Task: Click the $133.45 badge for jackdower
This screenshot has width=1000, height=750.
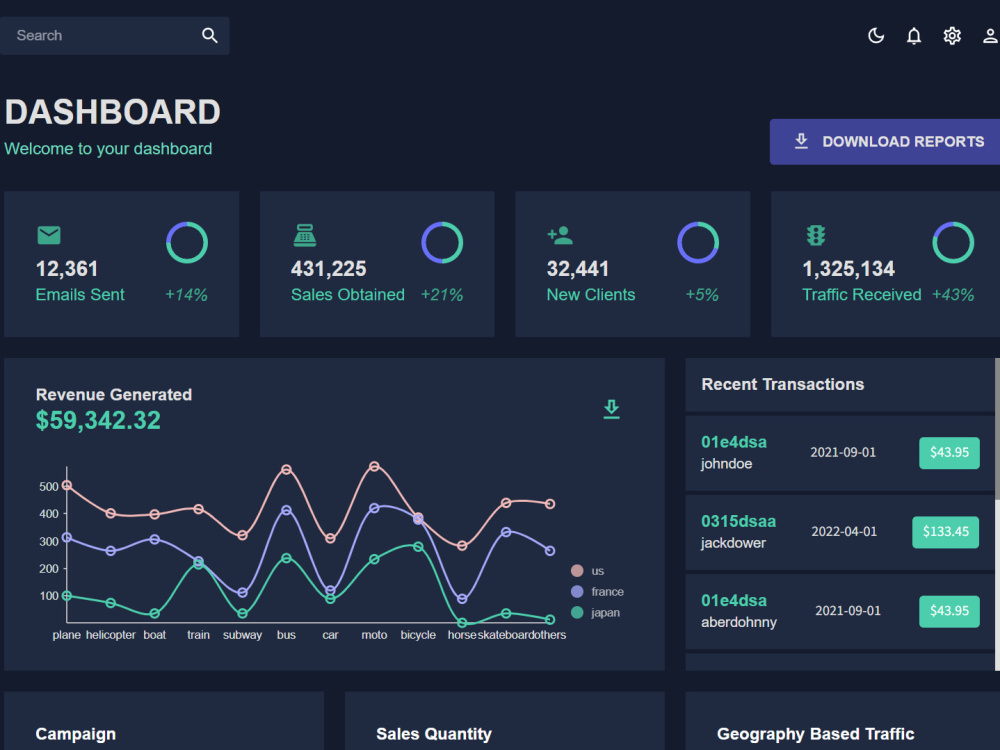Action: point(945,532)
